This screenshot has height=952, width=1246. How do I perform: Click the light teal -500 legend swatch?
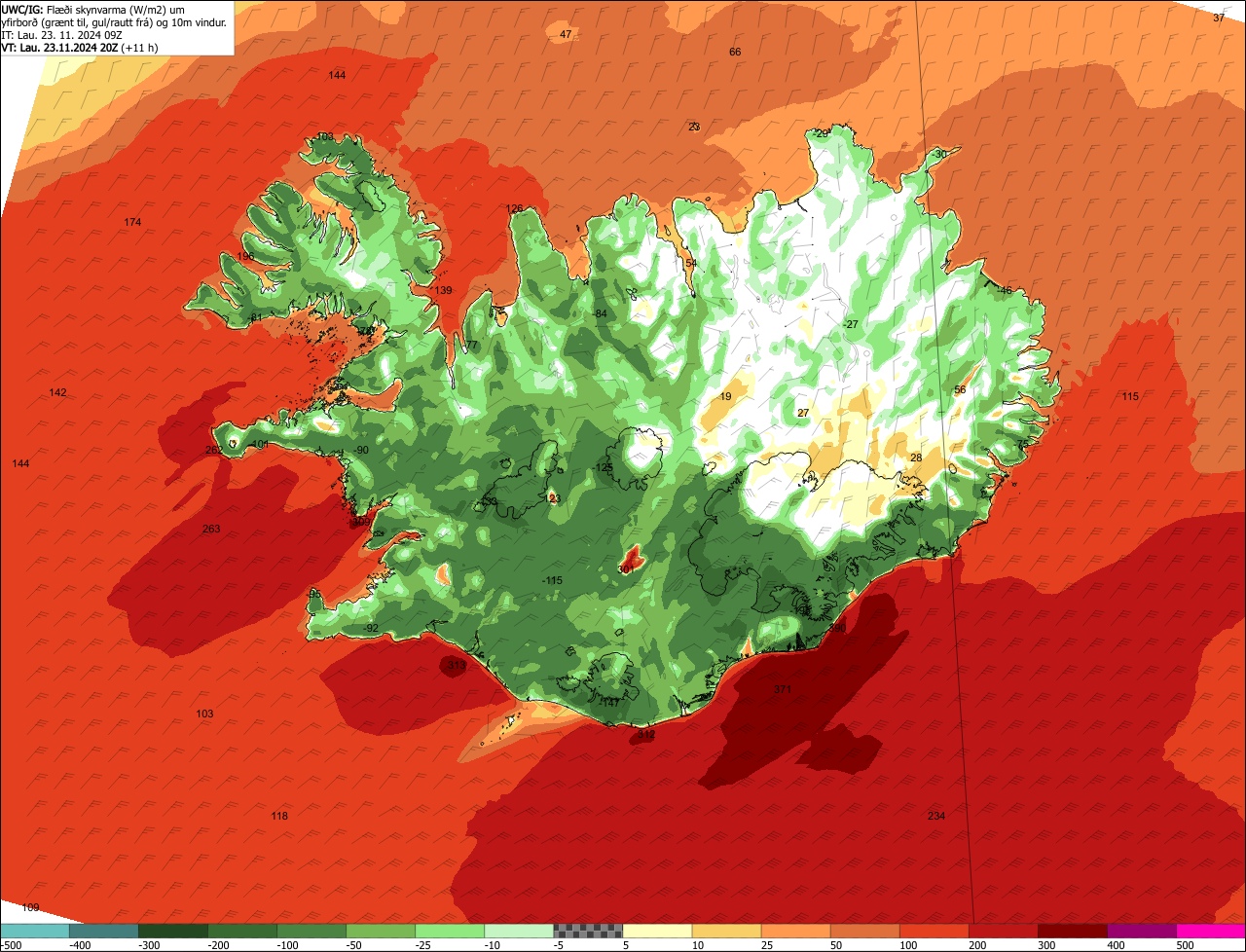35,931
